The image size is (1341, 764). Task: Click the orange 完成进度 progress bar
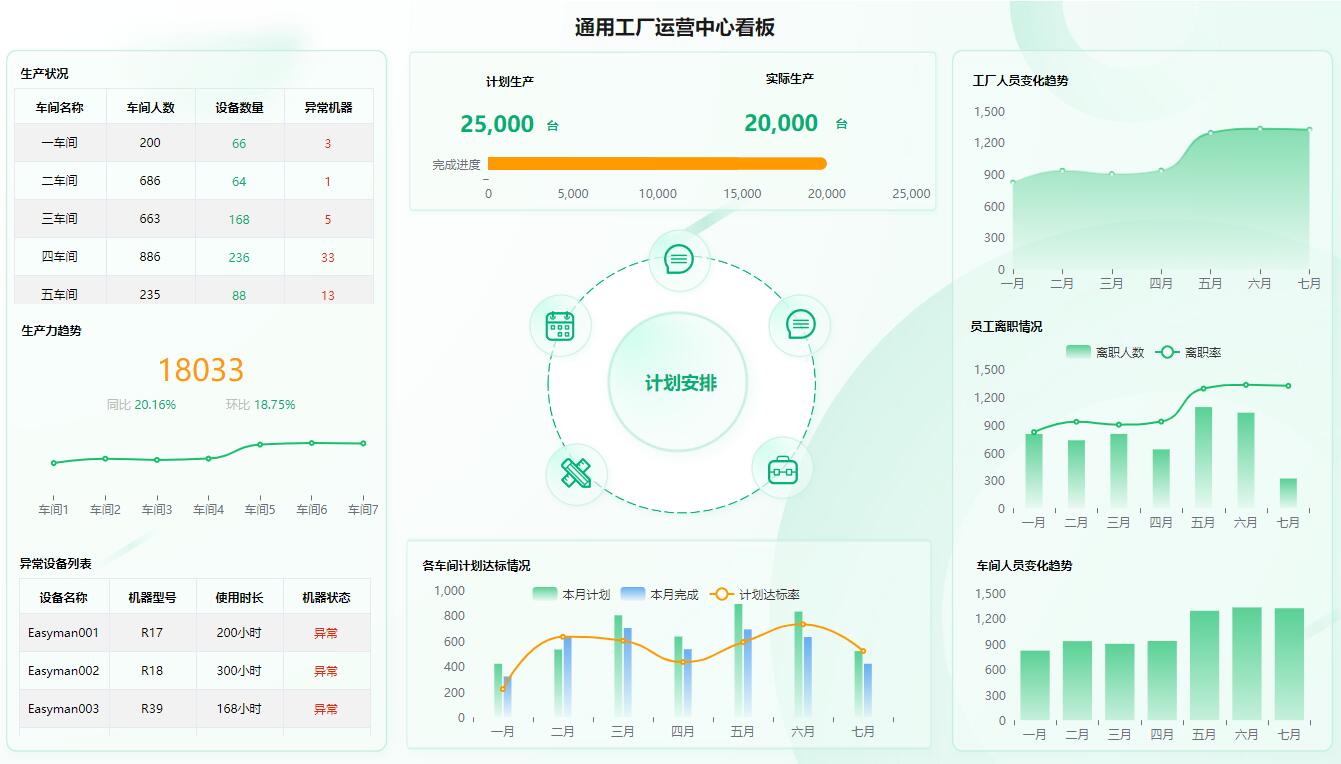pyautogui.click(x=657, y=163)
